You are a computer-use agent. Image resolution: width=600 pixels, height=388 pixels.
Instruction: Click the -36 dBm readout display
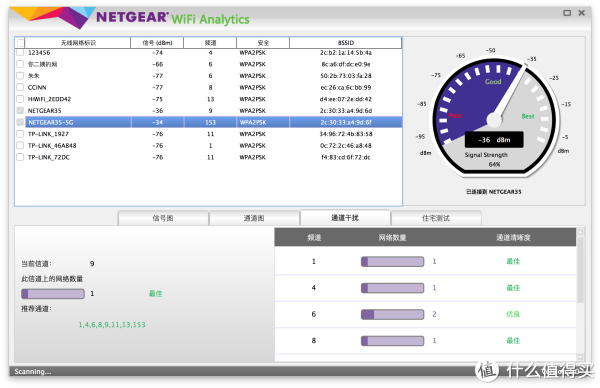494,140
